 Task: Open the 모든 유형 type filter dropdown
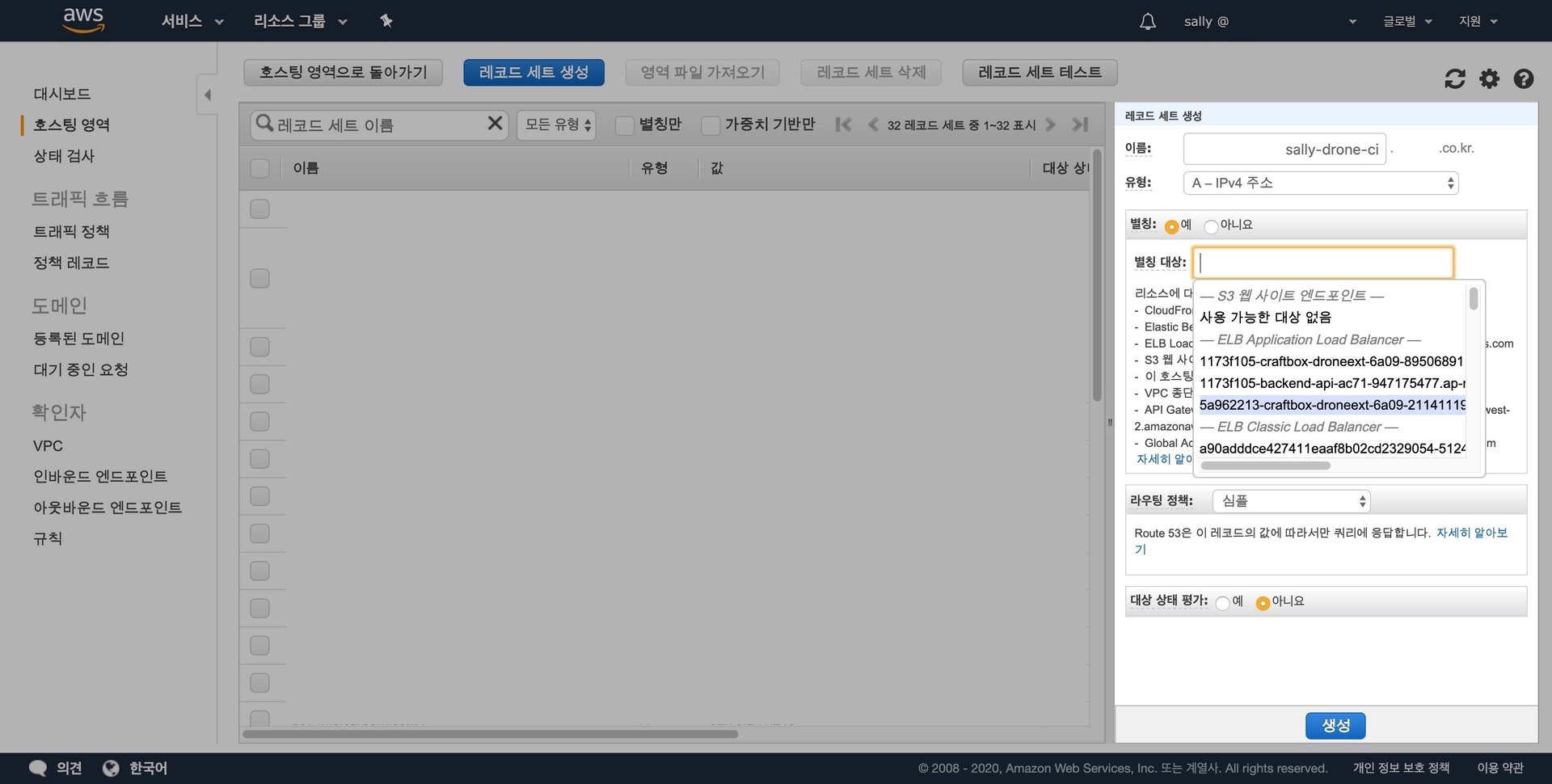coord(556,124)
